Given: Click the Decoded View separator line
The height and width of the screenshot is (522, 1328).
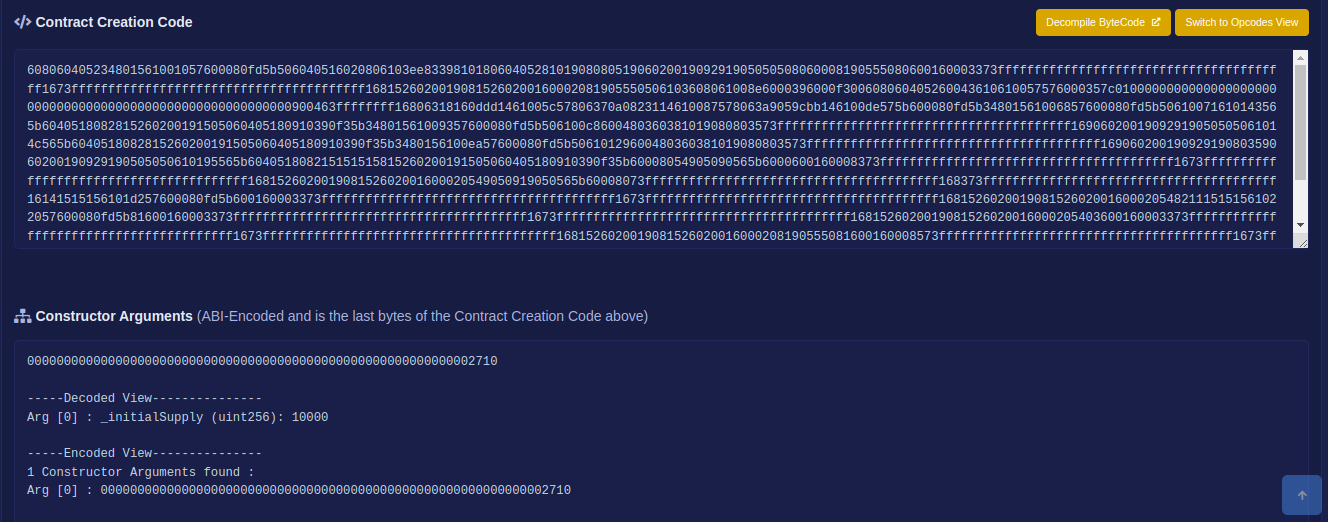Looking at the screenshot, I should [x=144, y=398].
